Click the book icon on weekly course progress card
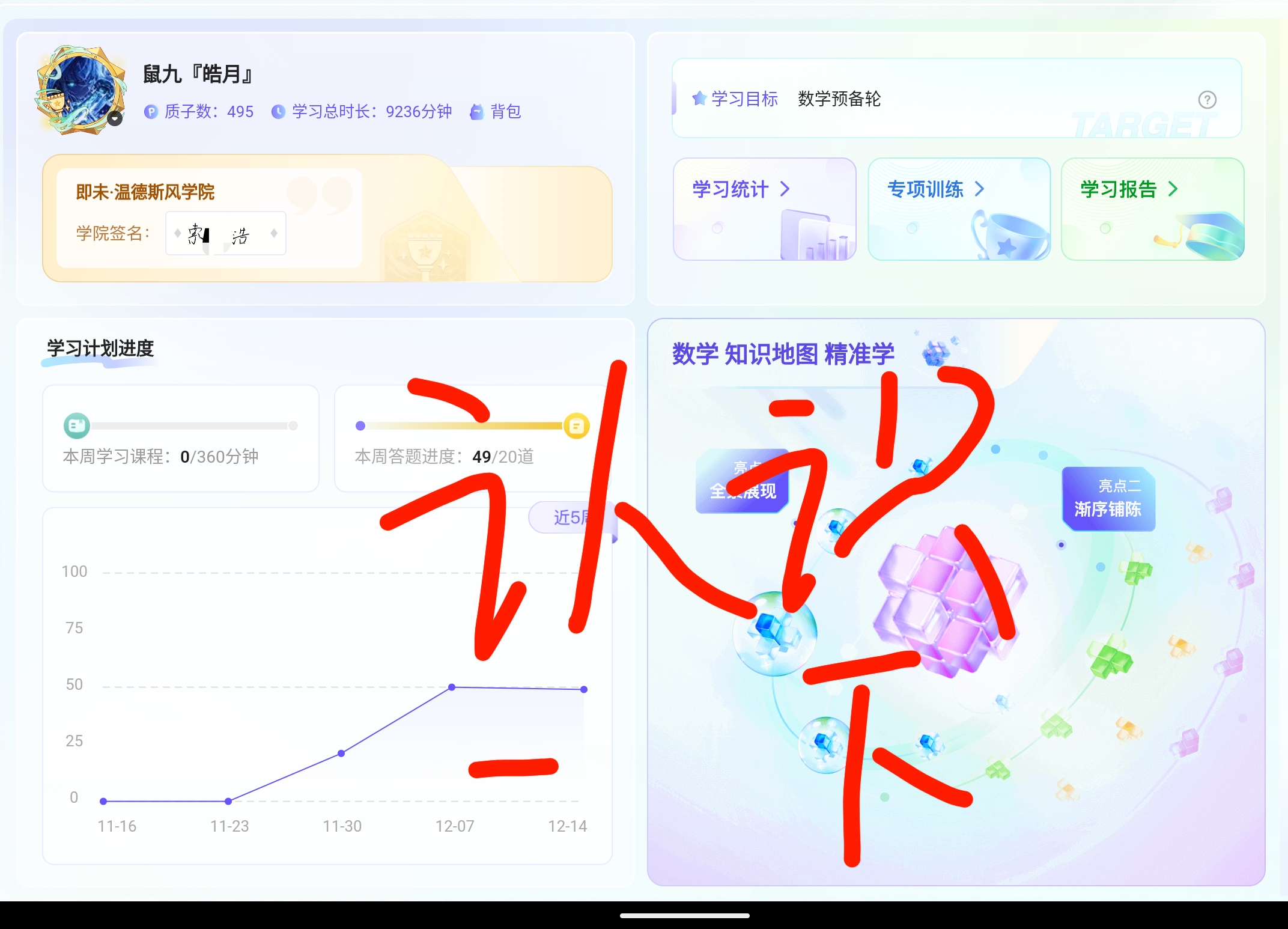Viewport: 1288px width, 929px height. [x=77, y=425]
